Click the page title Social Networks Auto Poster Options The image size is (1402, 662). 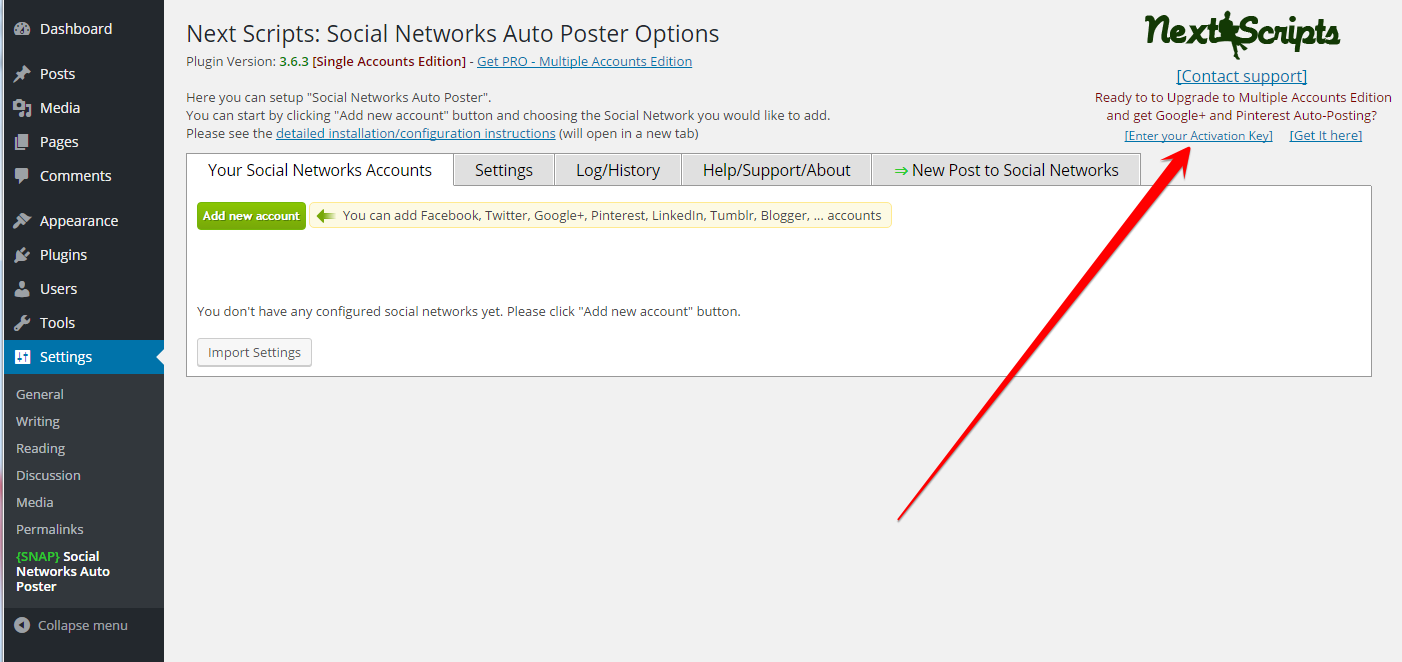point(453,33)
